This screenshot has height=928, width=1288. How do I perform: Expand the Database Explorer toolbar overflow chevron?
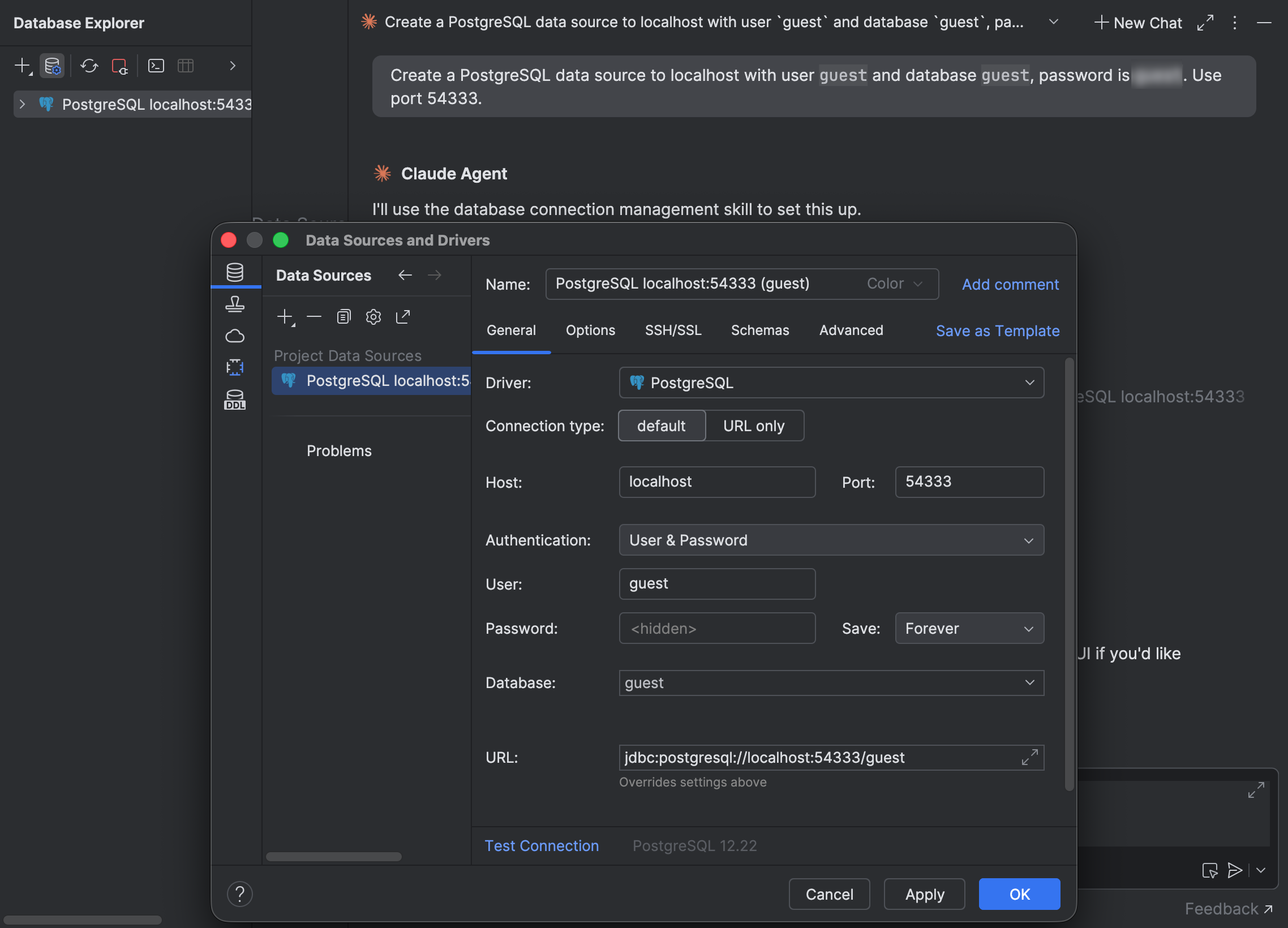coord(232,66)
